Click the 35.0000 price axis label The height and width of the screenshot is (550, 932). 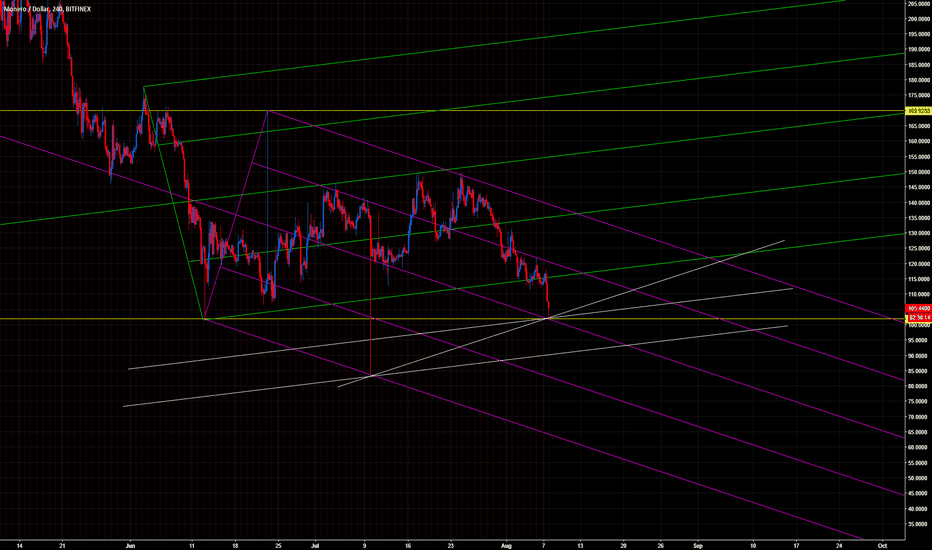(920, 524)
